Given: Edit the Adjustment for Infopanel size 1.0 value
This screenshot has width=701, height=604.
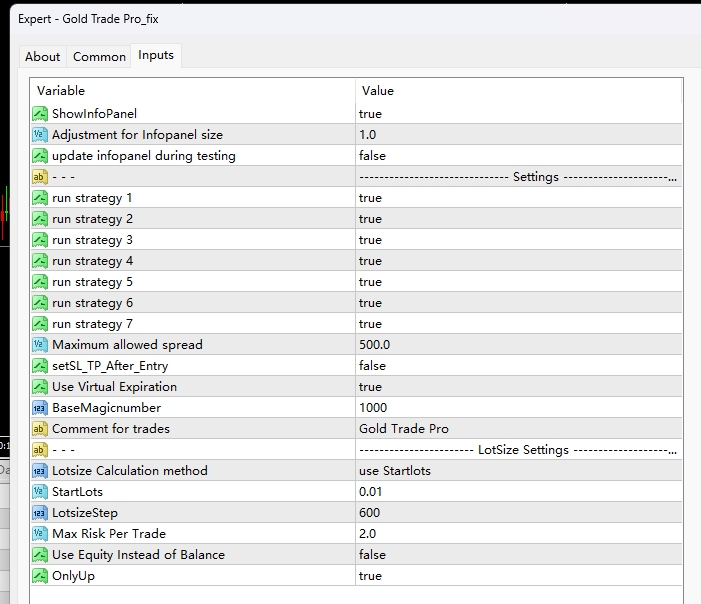Looking at the screenshot, I should [x=519, y=135].
